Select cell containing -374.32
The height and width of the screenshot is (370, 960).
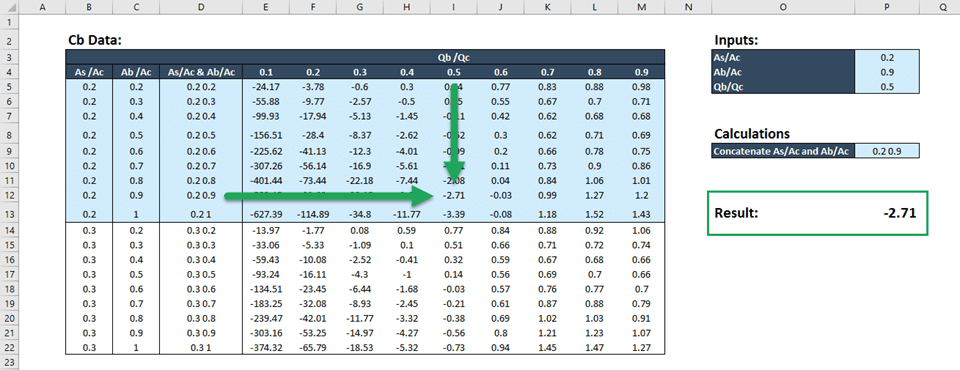266,348
